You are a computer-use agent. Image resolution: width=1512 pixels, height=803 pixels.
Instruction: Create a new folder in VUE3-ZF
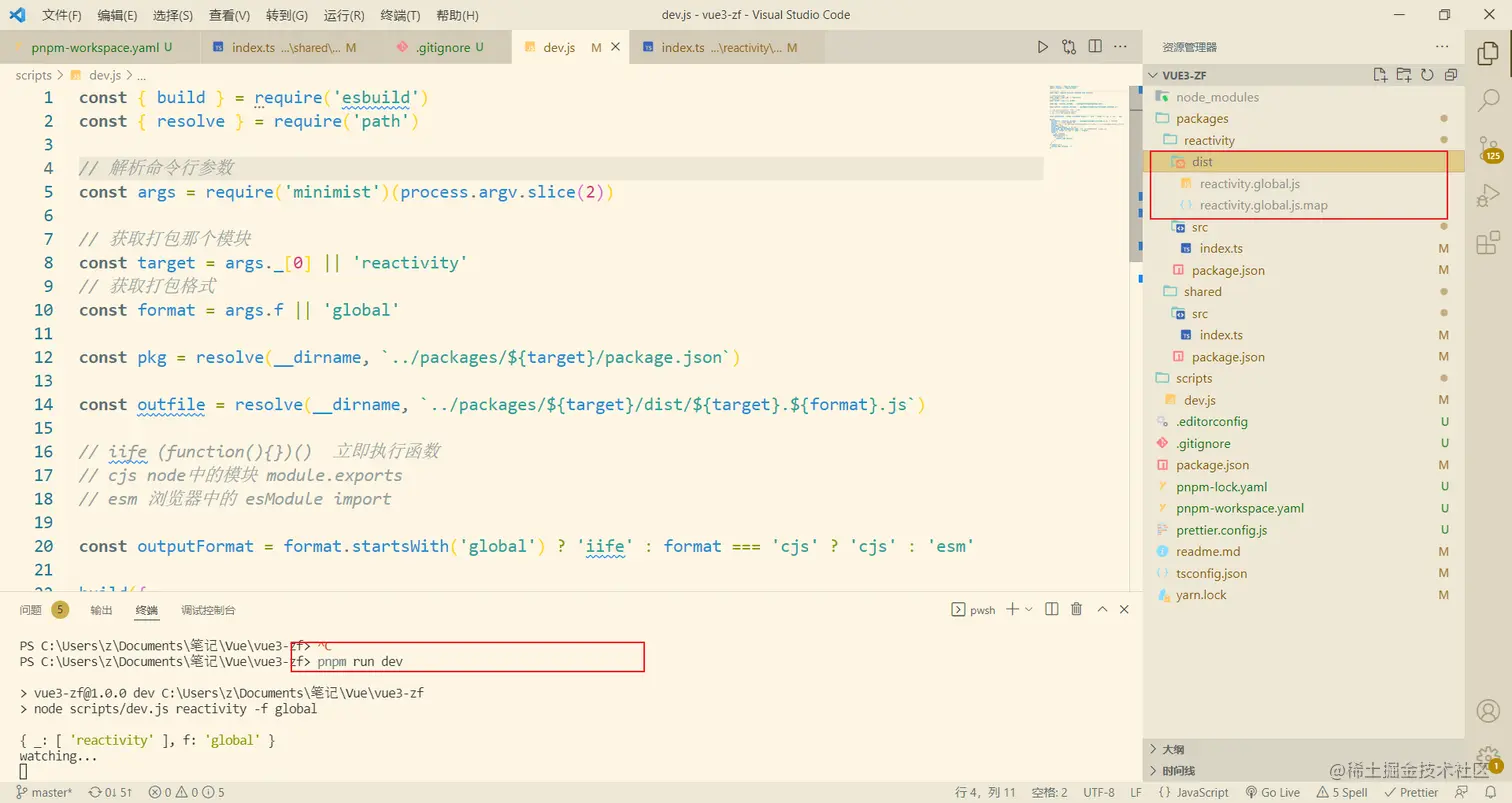click(1404, 75)
